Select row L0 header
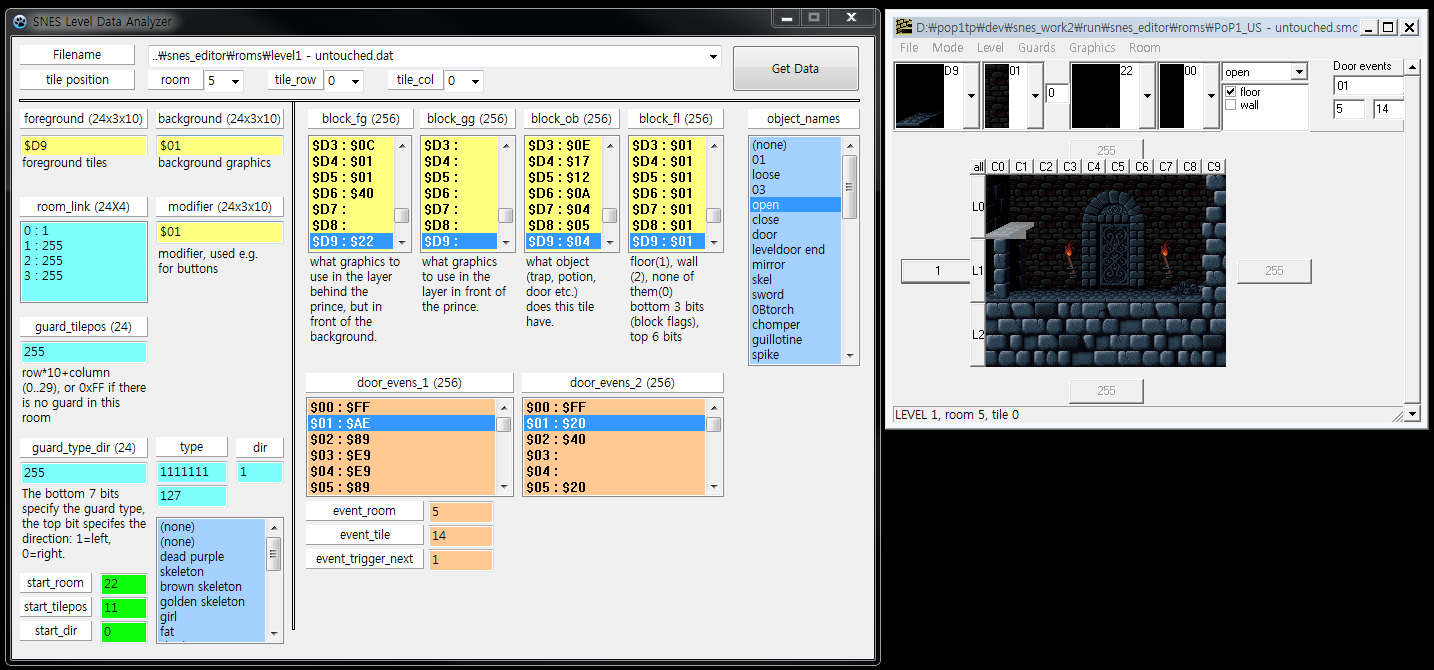 [x=978, y=207]
